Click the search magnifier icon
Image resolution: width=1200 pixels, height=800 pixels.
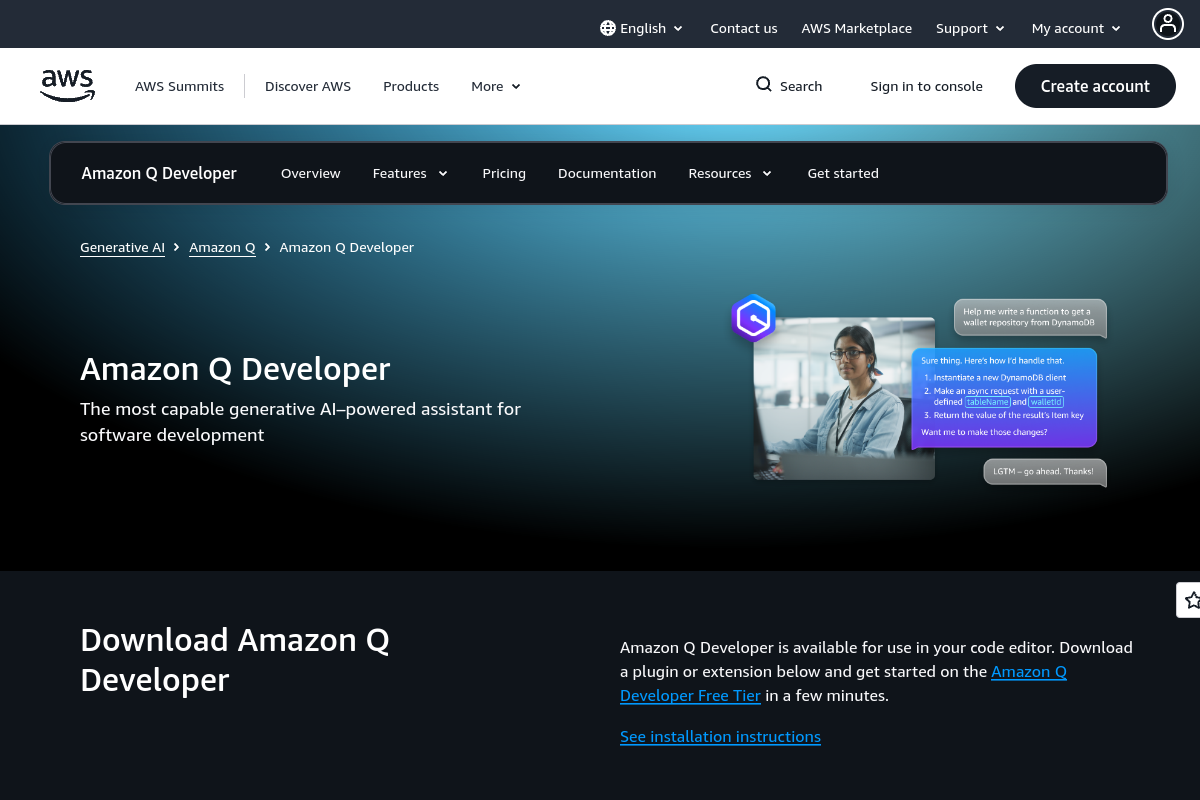764,85
